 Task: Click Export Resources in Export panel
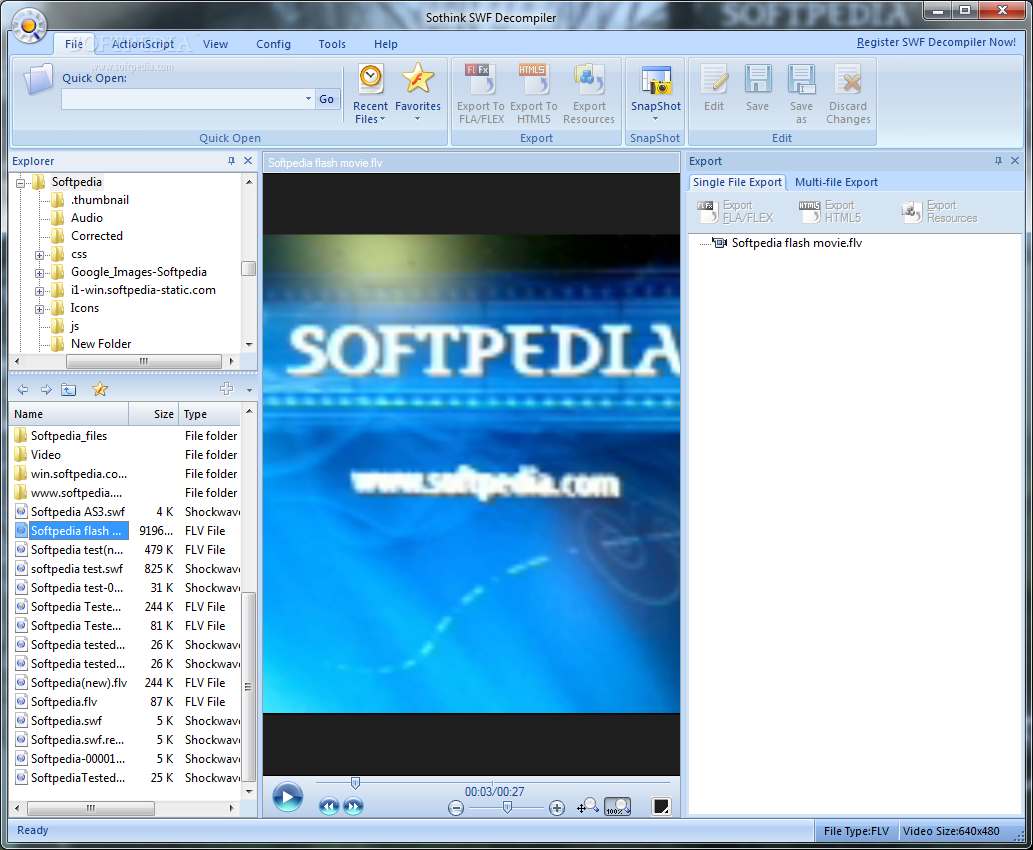[x=939, y=212]
